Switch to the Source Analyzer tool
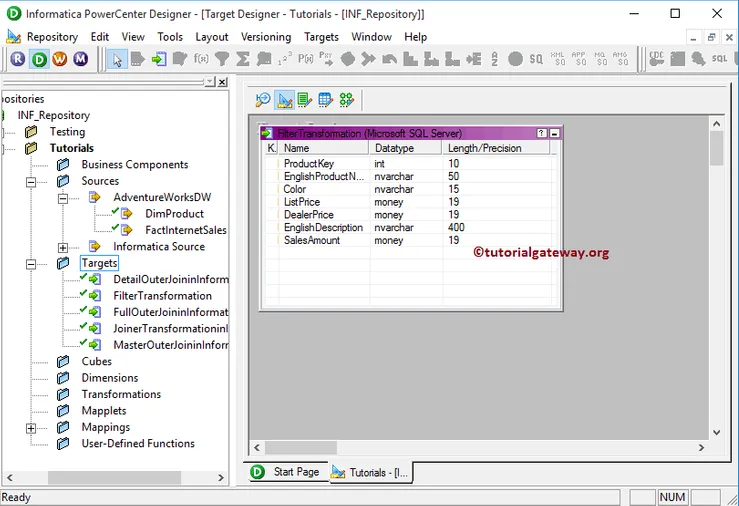The width and height of the screenshot is (739, 506). pos(262,100)
